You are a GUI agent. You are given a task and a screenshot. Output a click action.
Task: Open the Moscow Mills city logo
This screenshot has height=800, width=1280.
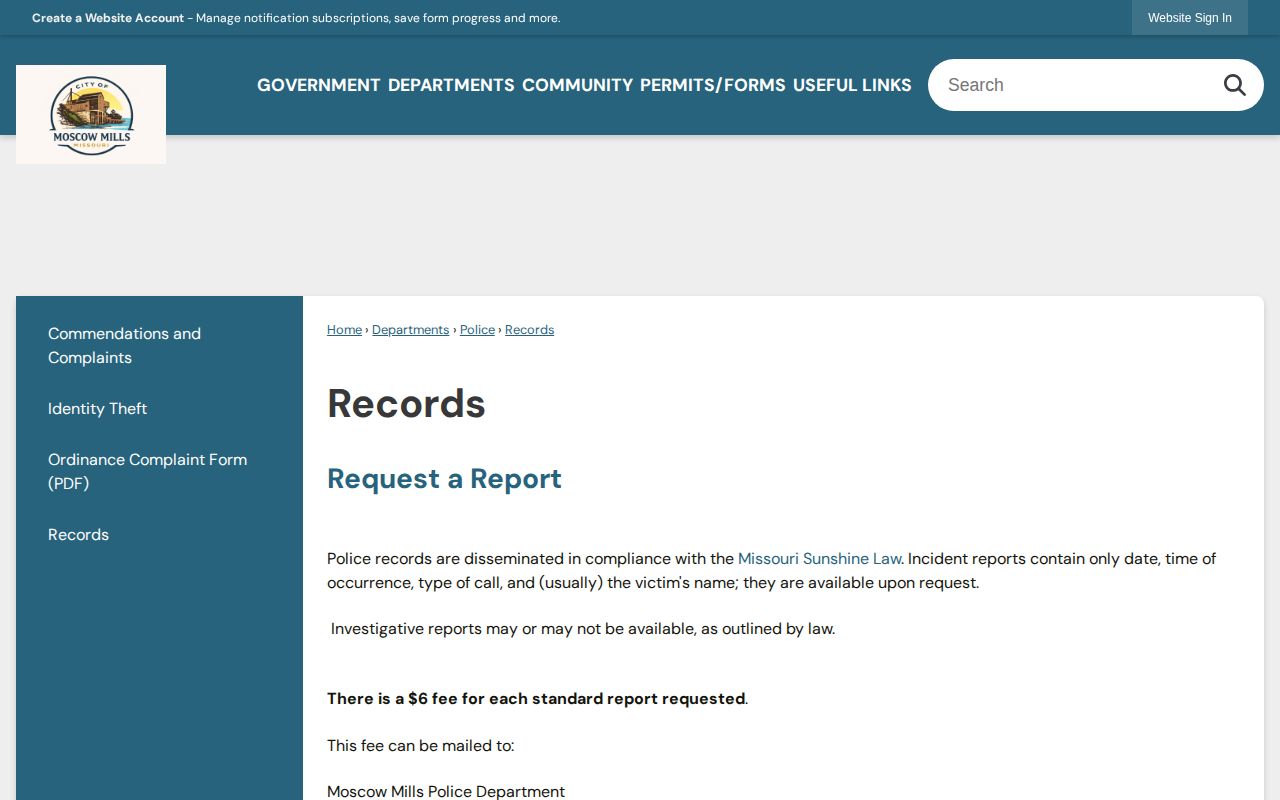point(91,114)
